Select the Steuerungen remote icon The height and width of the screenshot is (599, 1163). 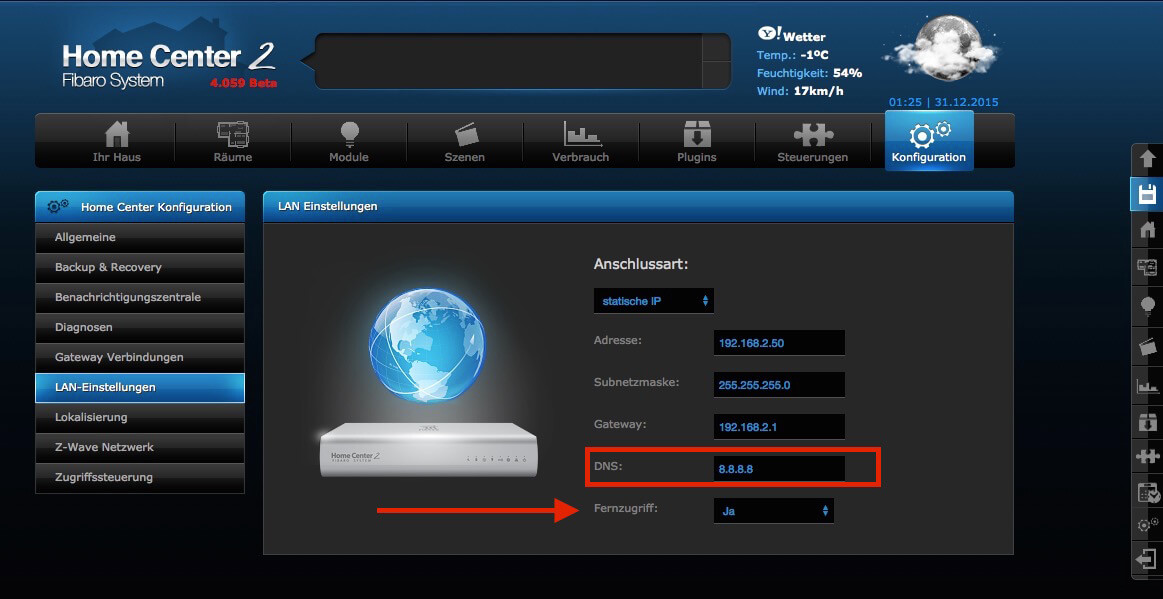(813, 140)
